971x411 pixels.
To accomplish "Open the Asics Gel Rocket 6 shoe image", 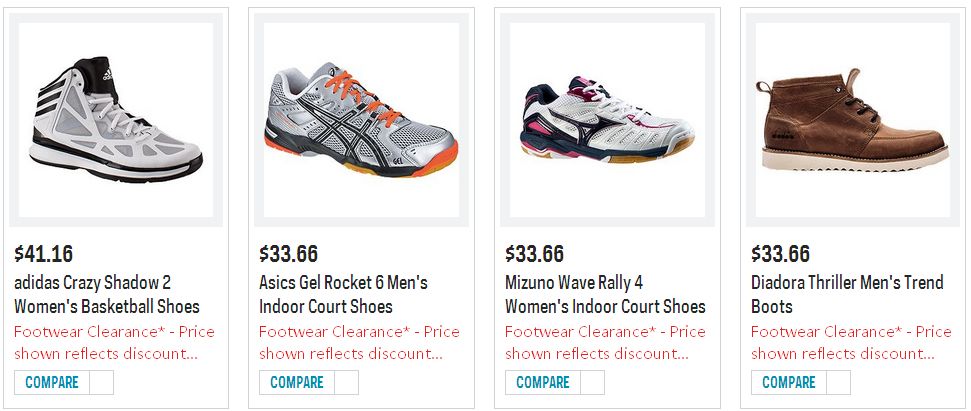I will [361, 119].
